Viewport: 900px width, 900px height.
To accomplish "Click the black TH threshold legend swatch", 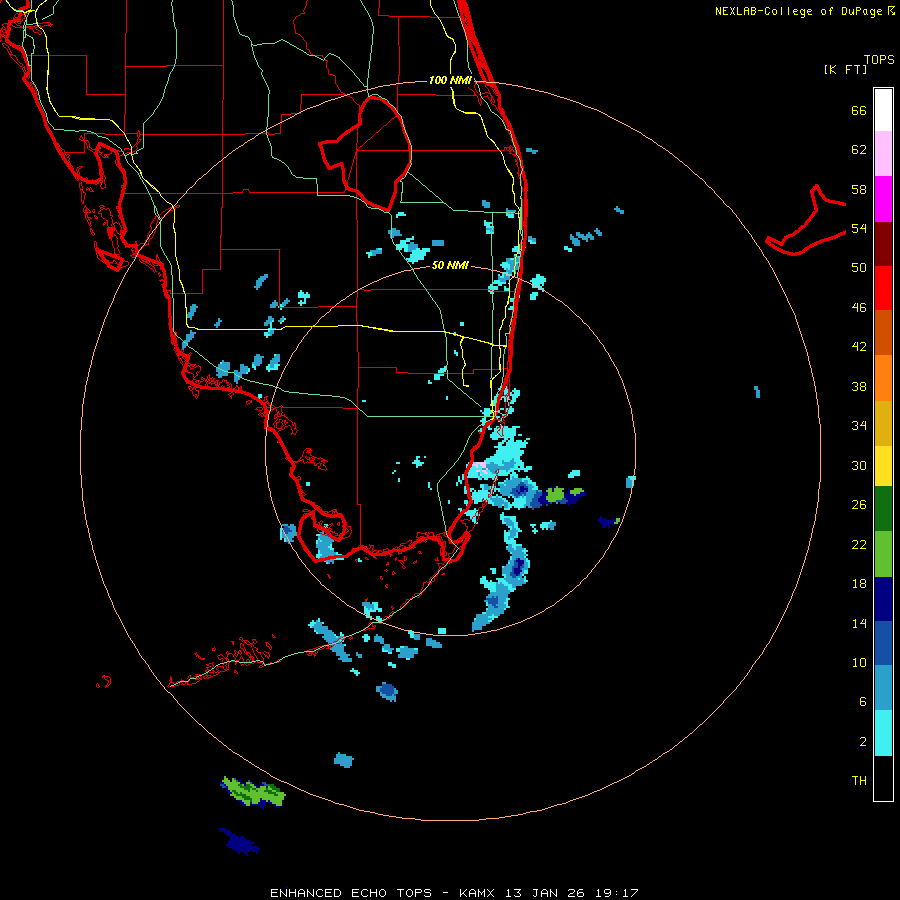I will click(x=883, y=778).
